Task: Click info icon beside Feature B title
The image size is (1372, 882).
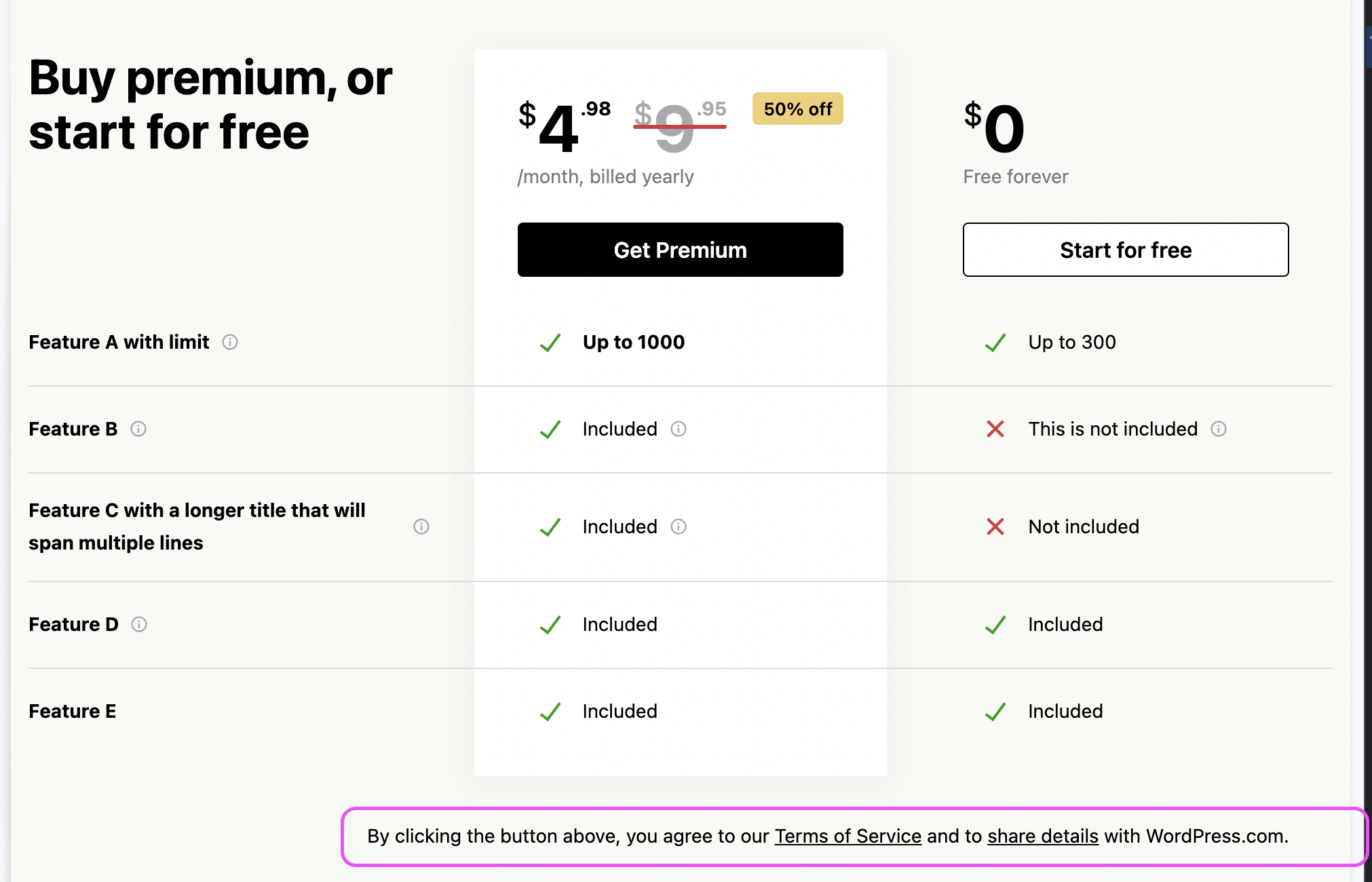Action: click(138, 429)
